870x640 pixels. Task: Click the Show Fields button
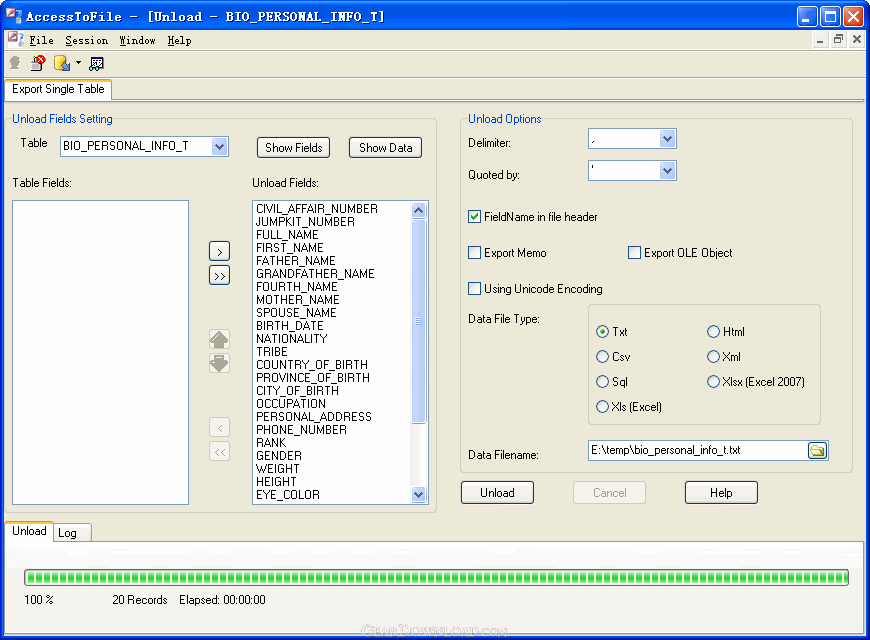coord(294,148)
